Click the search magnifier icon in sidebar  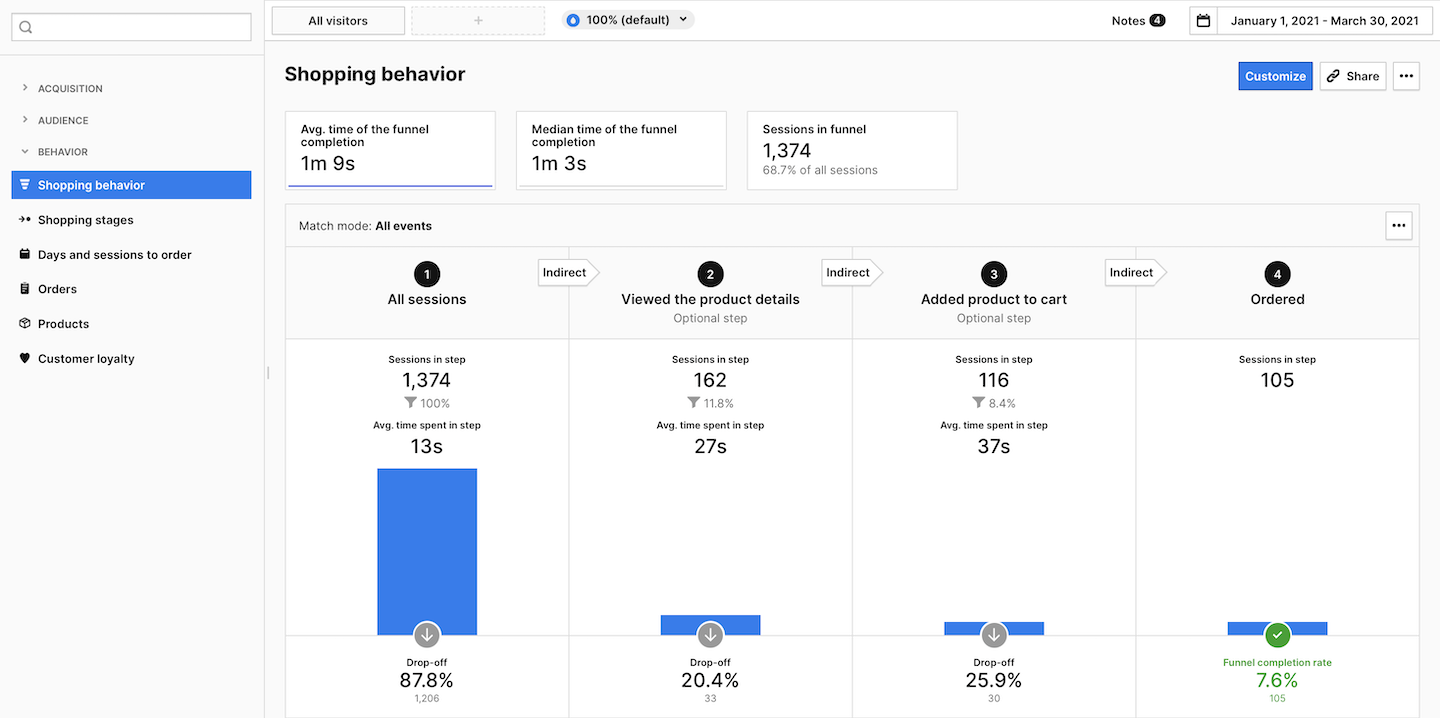[26, 28]
